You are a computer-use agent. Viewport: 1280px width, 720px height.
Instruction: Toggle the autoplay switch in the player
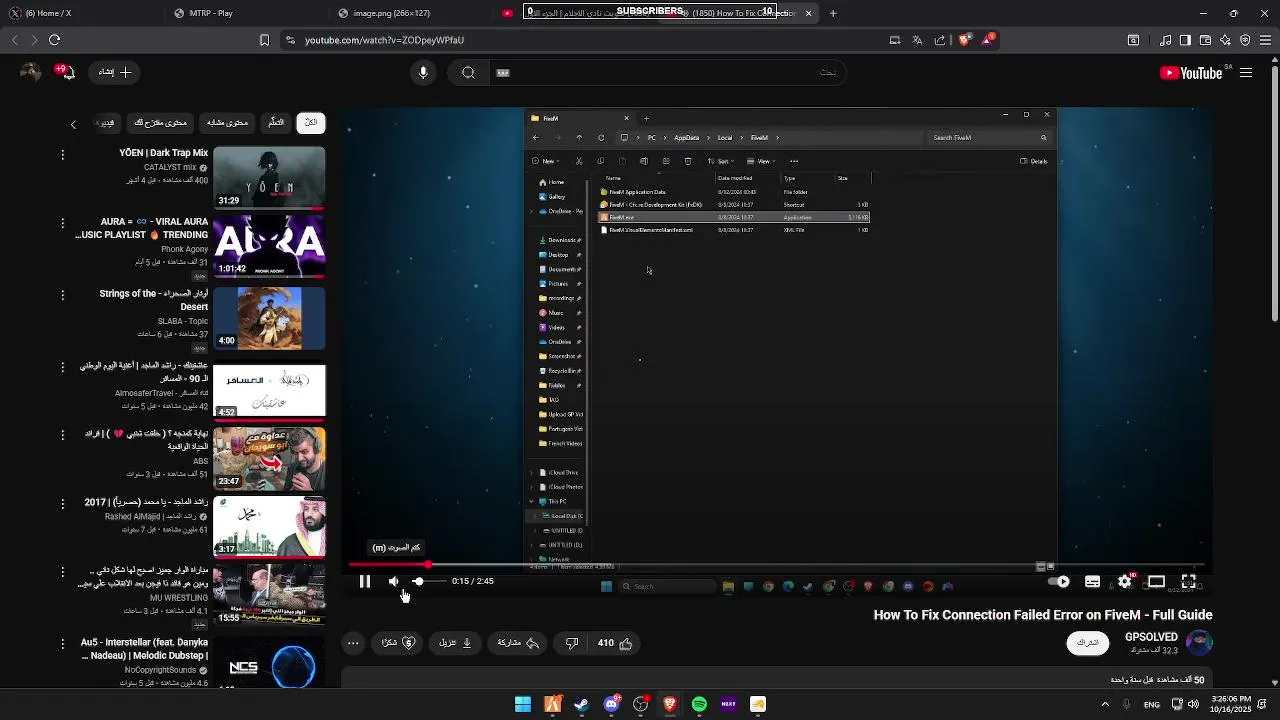coord(1058,581)
